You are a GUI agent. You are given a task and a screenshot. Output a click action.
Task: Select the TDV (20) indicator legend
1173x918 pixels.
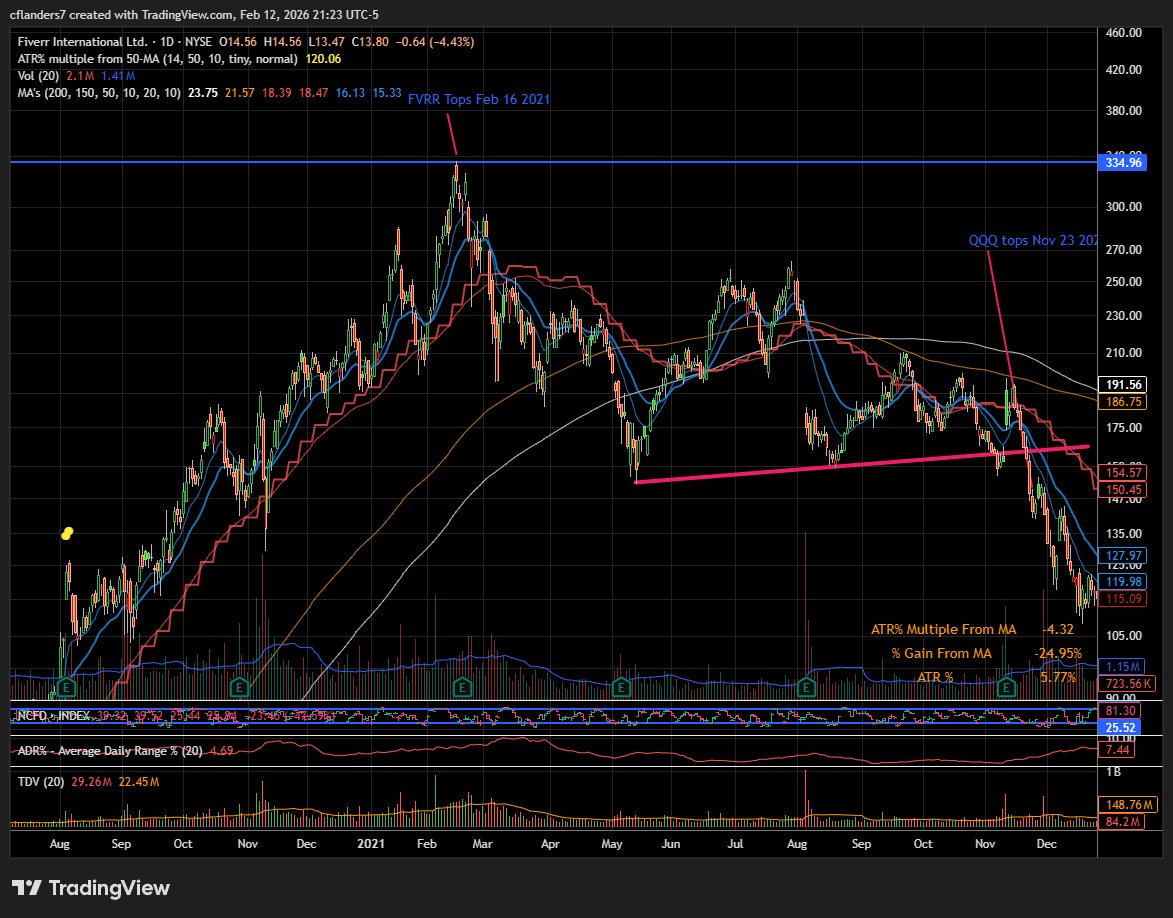(x=40, y=782)
